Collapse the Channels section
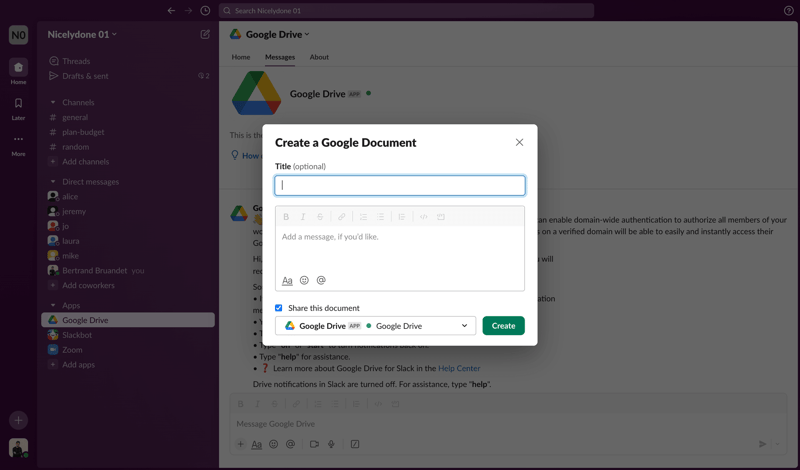 (53, 102)
